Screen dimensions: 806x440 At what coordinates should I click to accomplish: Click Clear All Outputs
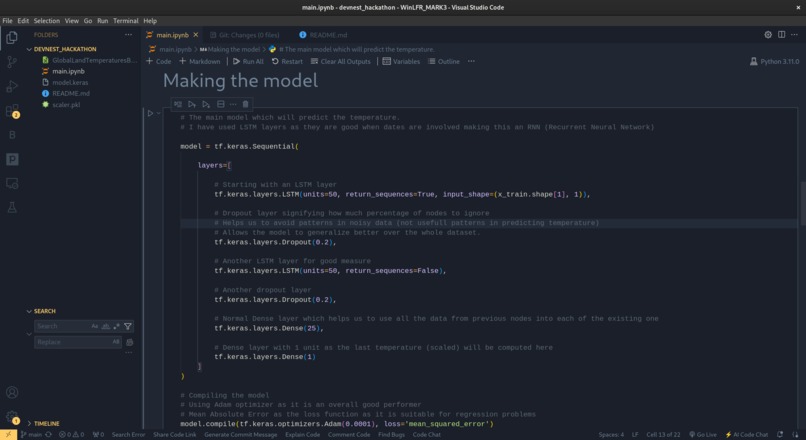[340, 61]
